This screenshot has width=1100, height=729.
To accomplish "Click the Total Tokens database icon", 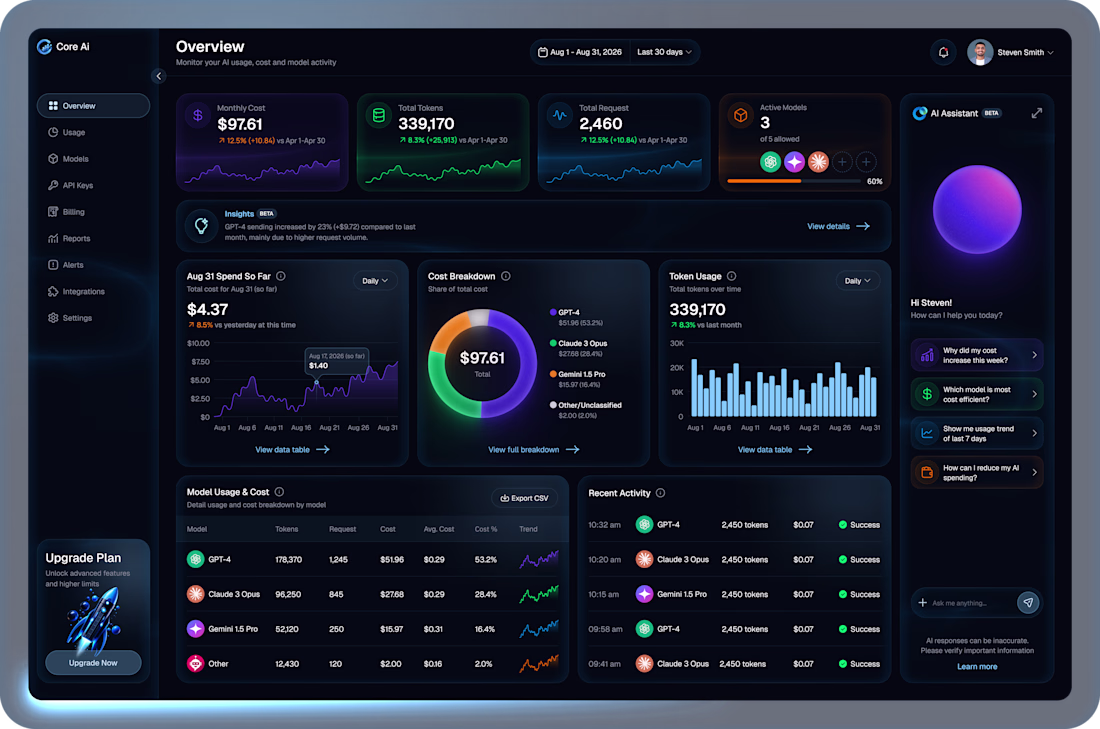I will click(x=379, y=115).
